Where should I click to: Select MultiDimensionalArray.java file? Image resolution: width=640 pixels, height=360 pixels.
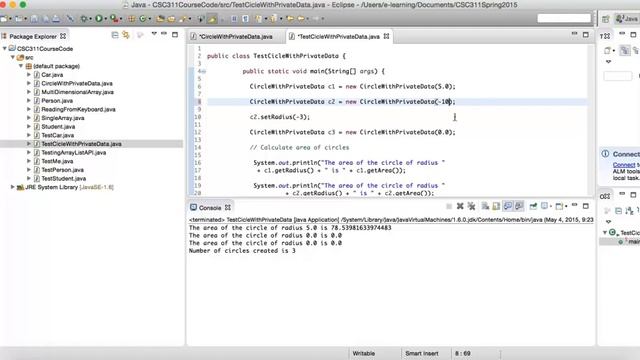(x=78, y=92)
